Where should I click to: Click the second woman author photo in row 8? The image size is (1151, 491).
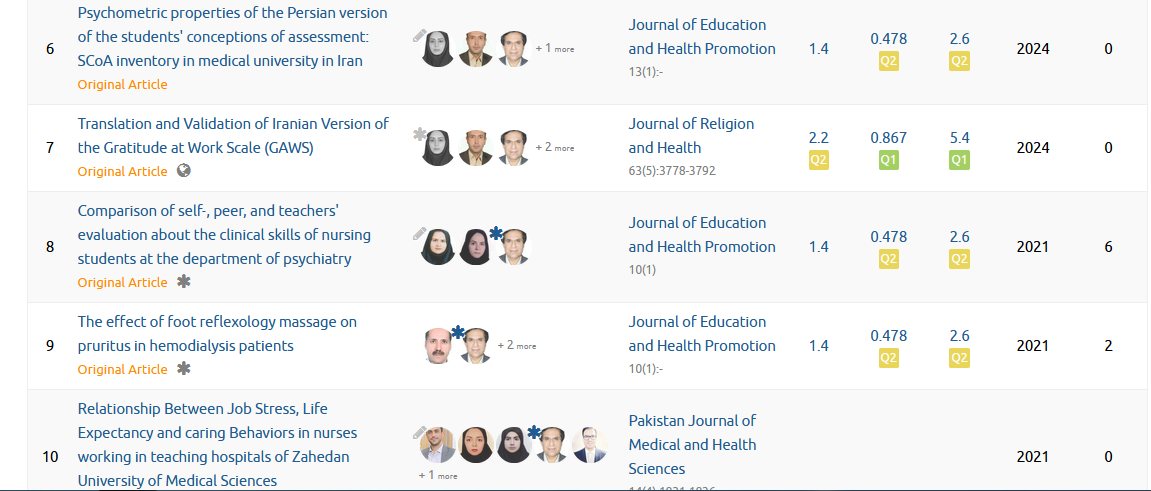click(x=475, y=247)
